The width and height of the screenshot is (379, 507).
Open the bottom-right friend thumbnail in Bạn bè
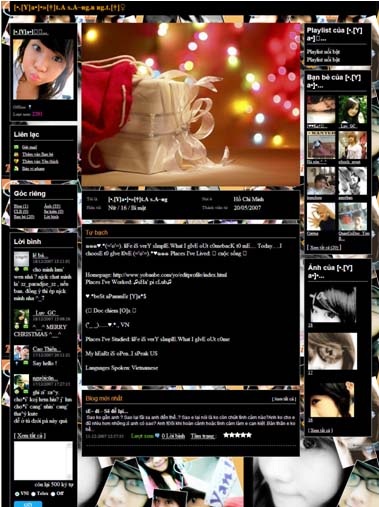click(x=353, y=217)
